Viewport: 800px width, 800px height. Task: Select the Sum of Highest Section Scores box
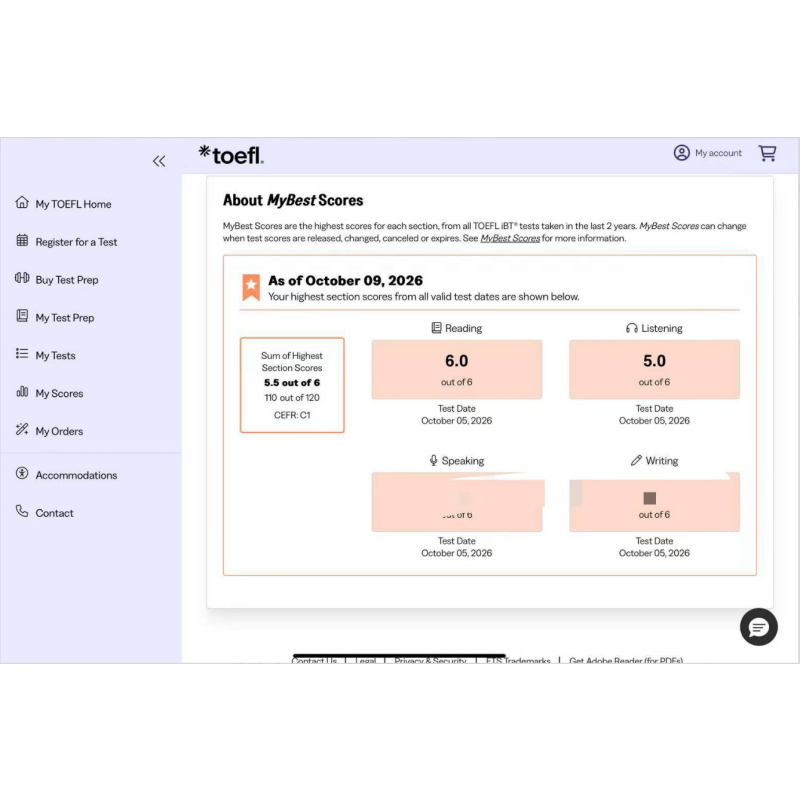pos(292,385)
